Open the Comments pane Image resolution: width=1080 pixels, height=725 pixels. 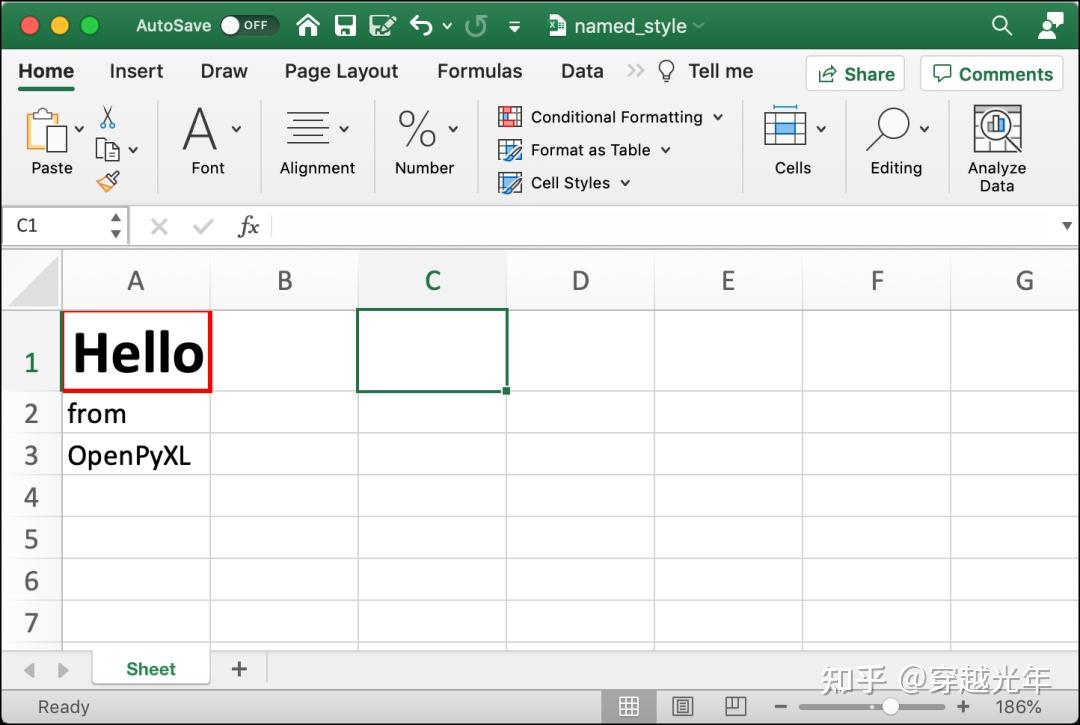coord(991,73)
